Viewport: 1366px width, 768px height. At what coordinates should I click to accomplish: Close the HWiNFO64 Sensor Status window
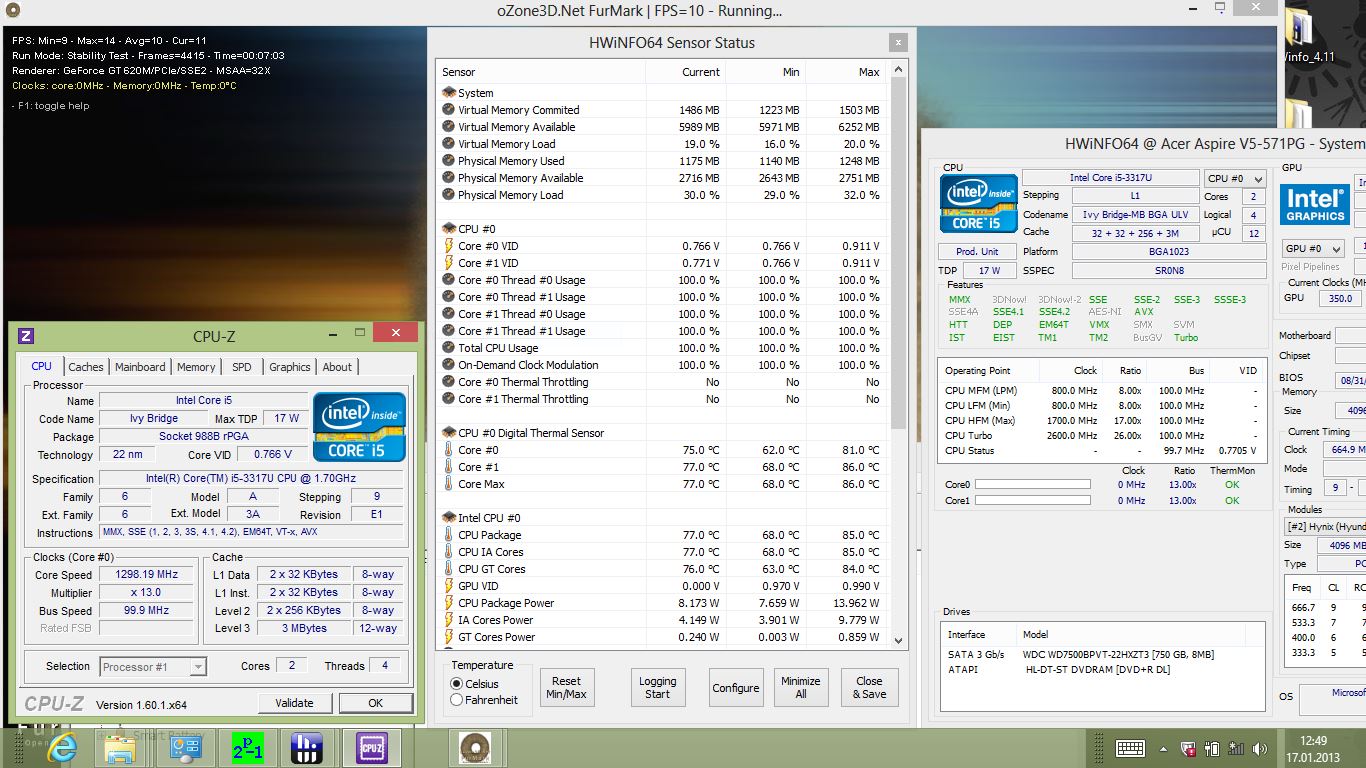(899, 42)
